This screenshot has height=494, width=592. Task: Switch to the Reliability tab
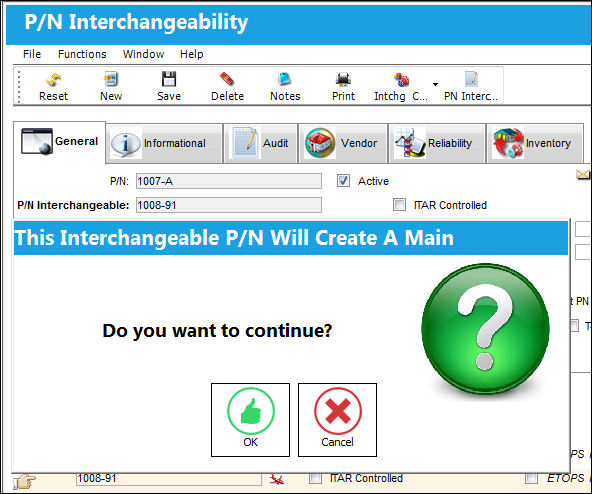tap(436, 143)
